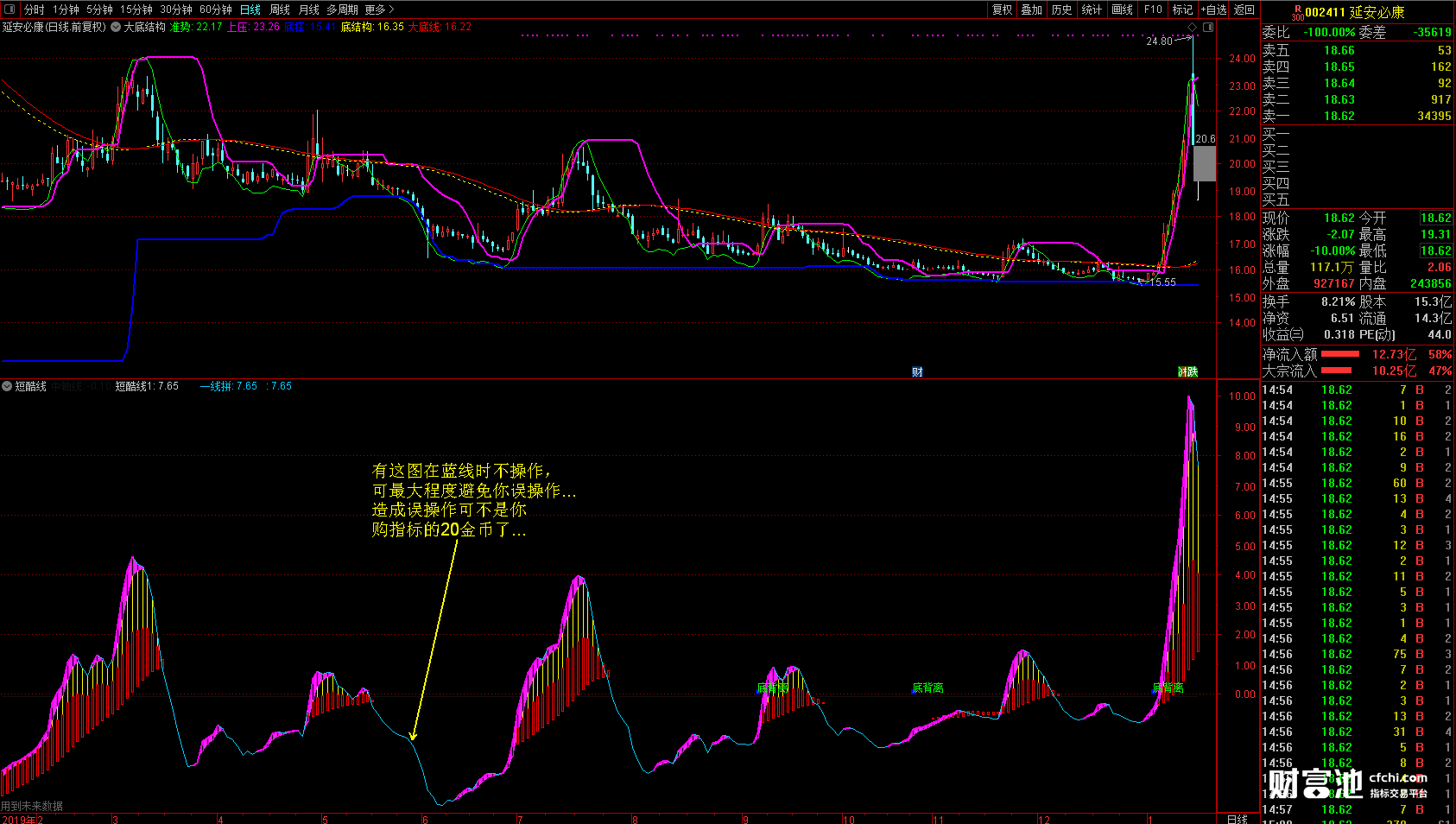Click the 日线 label at bottom-right of the chart
1456x824 pixels.
pos(1238,818)
